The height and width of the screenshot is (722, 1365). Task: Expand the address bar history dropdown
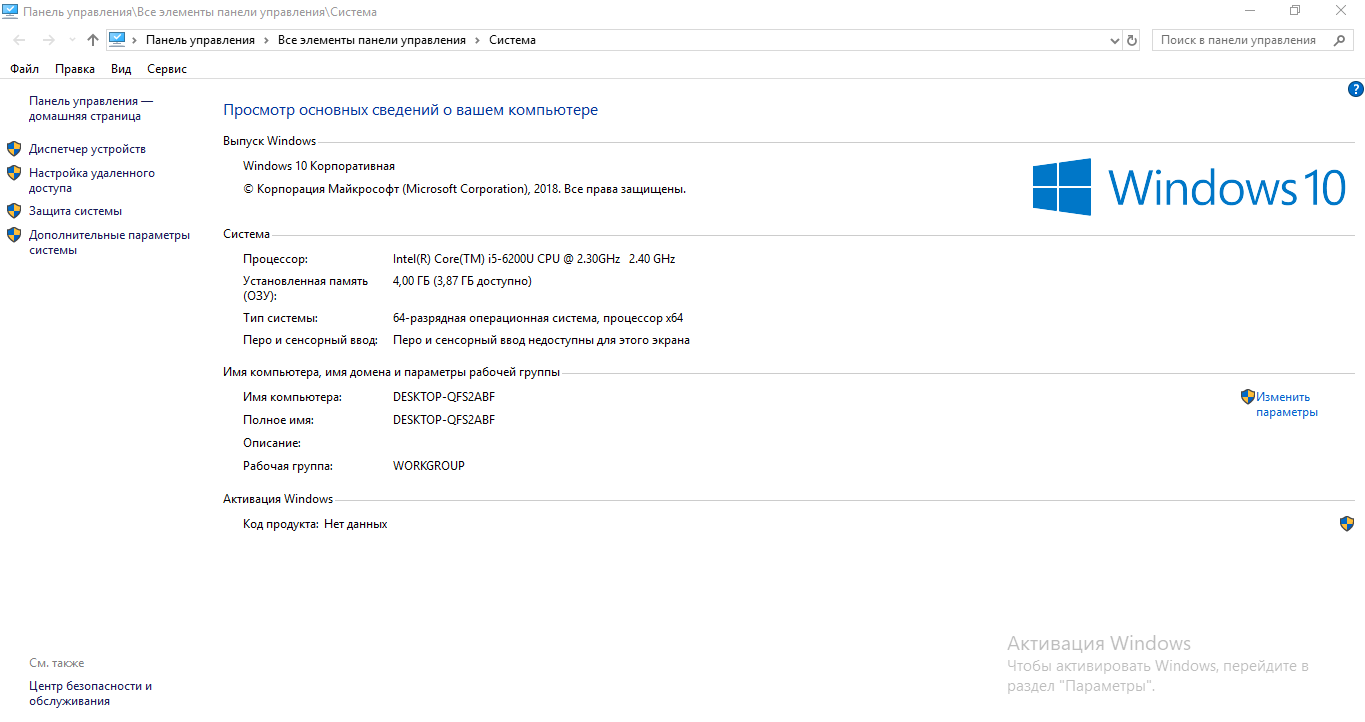(x=1115, y=40)
